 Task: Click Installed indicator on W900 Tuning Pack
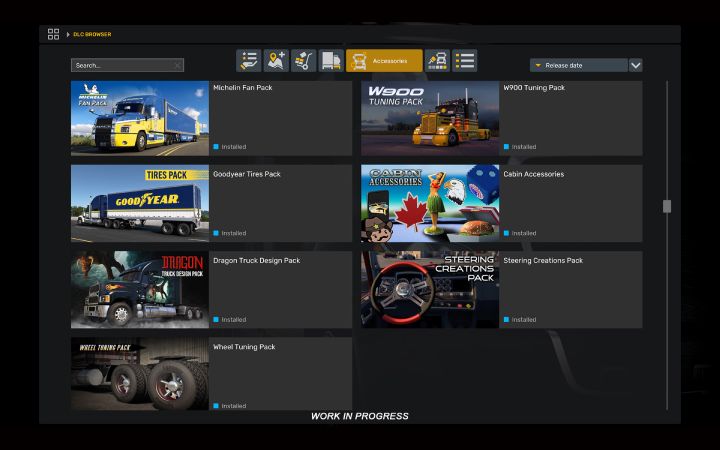pos(520,147)
